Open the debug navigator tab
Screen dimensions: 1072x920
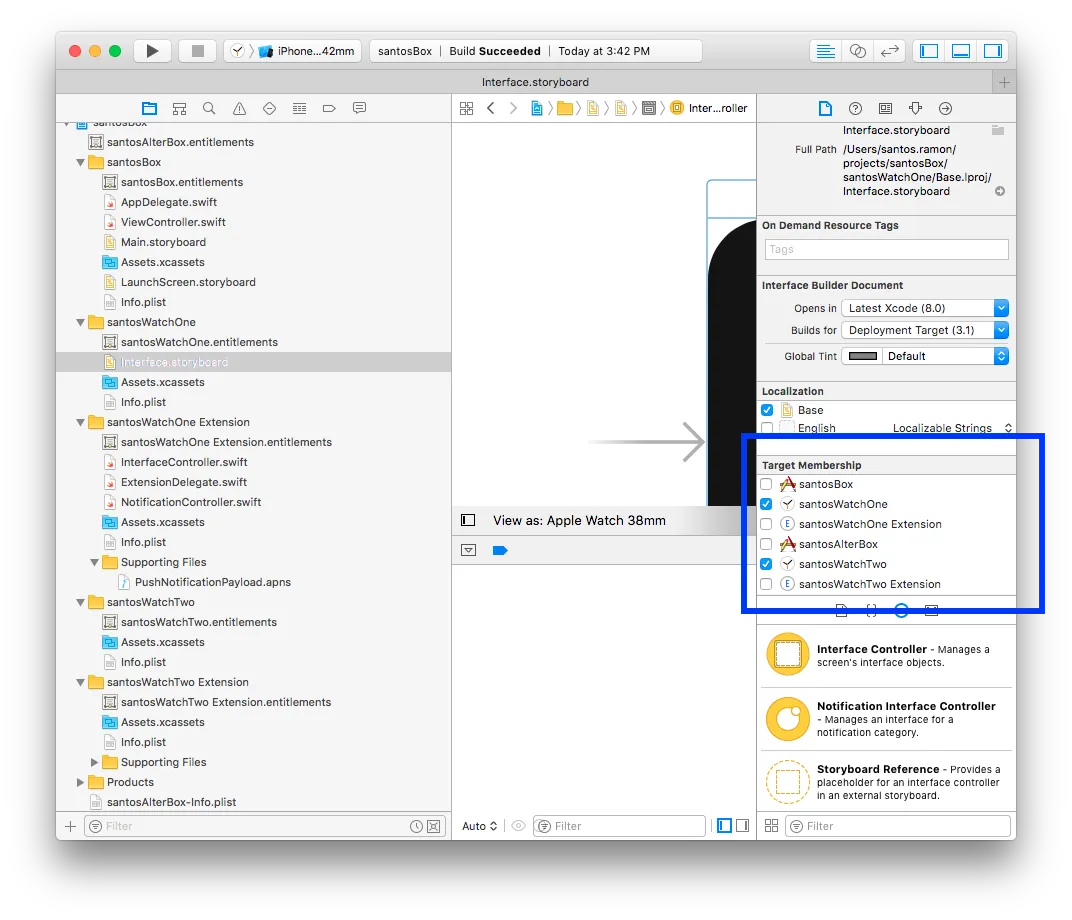(299, 108)
